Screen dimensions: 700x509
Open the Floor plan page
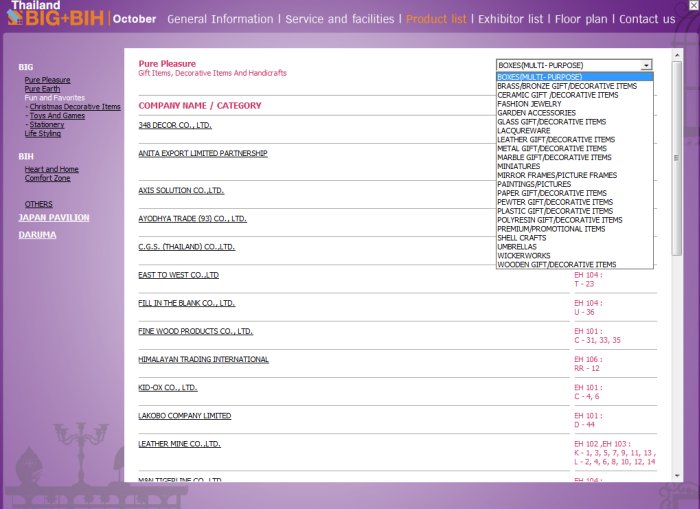coord(581,19)
